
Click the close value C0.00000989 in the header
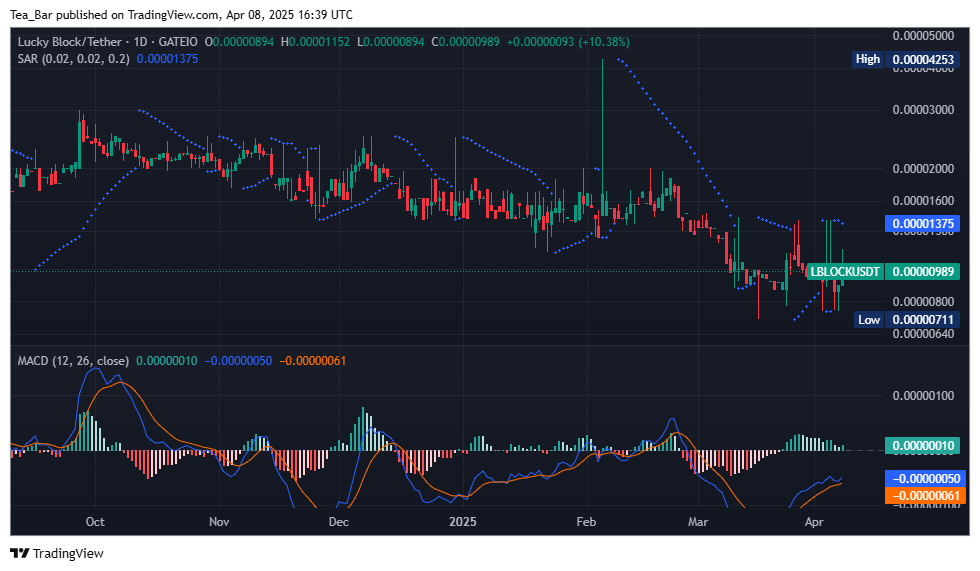click(466, 42)
